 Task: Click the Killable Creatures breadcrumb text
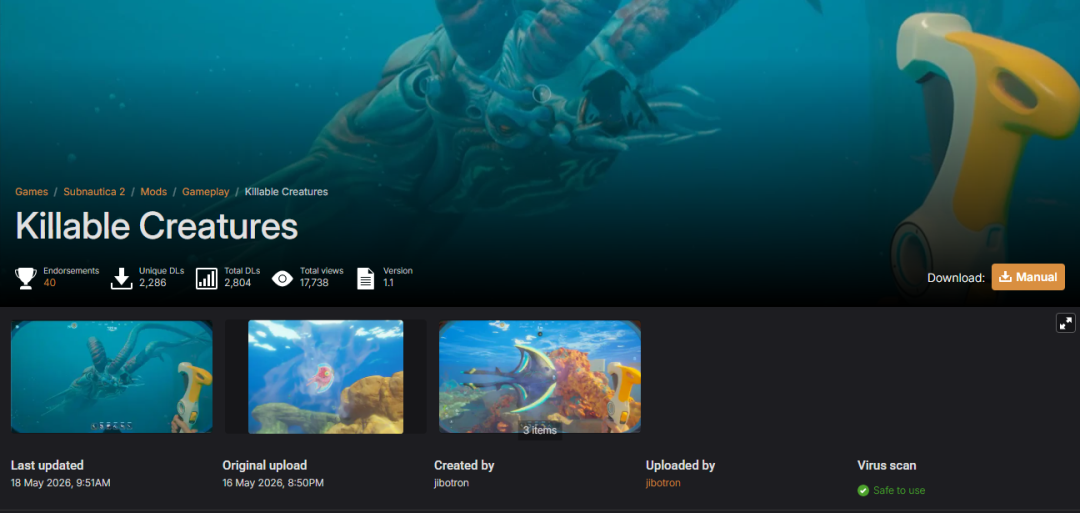pyautogui.click(x=286, y=191)
